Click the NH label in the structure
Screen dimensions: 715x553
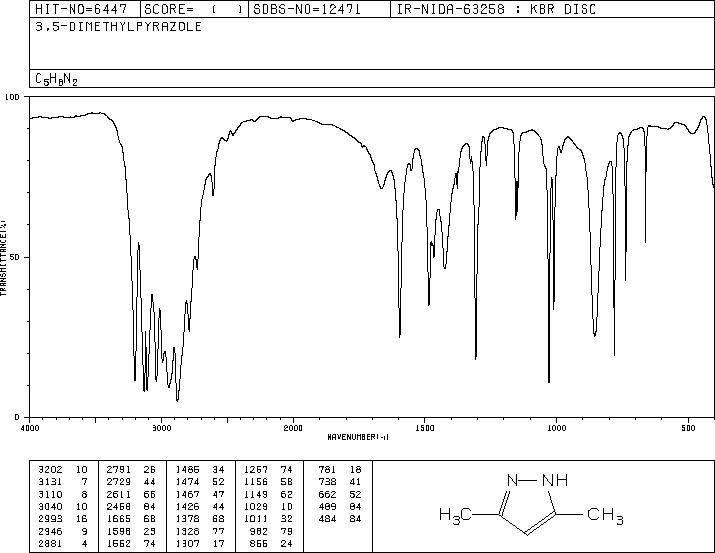(555, 480)
